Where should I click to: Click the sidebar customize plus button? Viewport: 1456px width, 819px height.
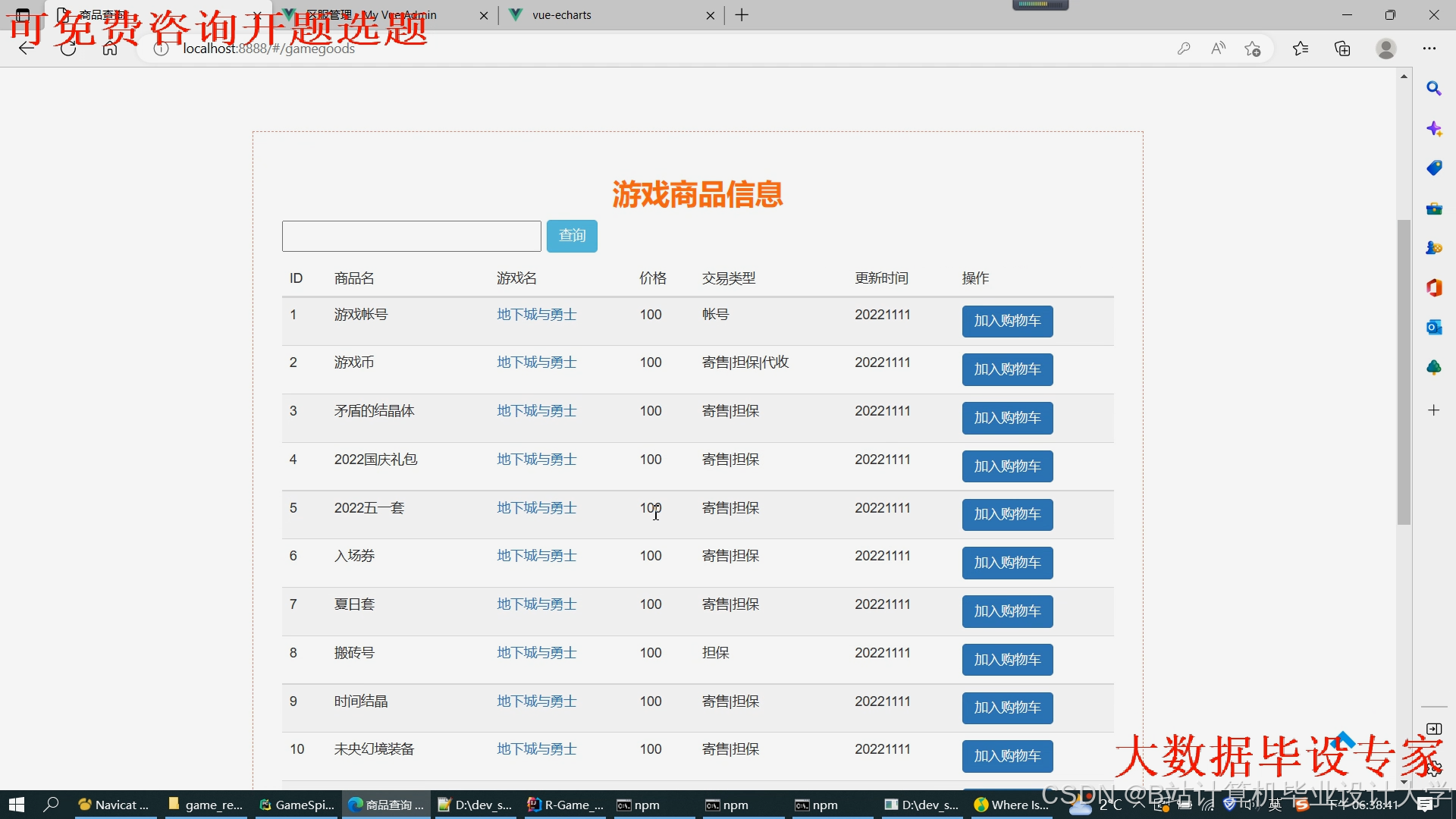[1433, 410]
